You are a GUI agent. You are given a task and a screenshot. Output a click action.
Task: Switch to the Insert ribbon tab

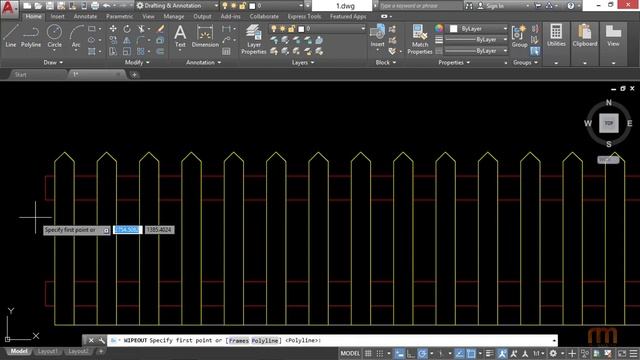58,16
